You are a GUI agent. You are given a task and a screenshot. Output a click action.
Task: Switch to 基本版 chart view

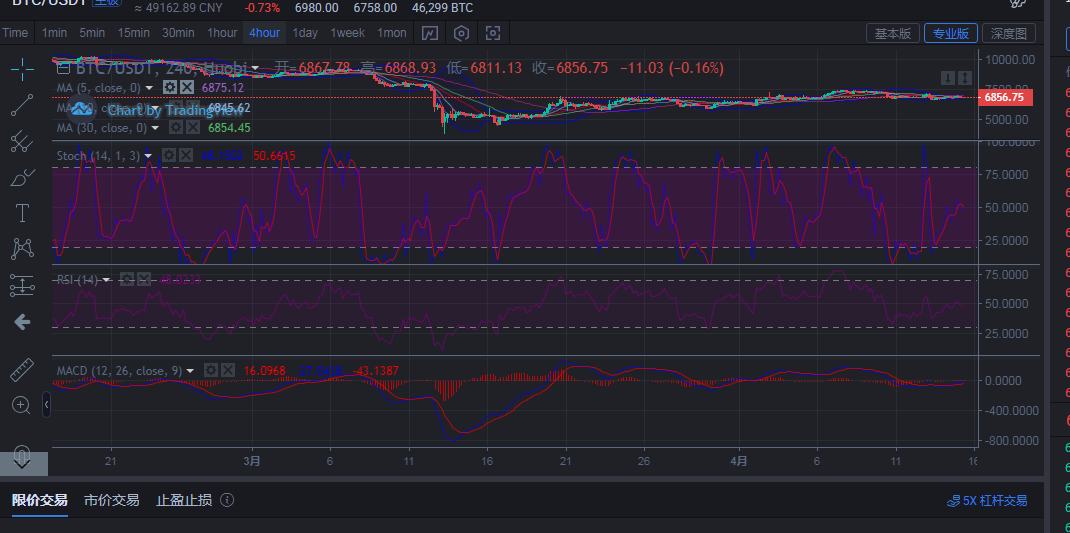892,33
